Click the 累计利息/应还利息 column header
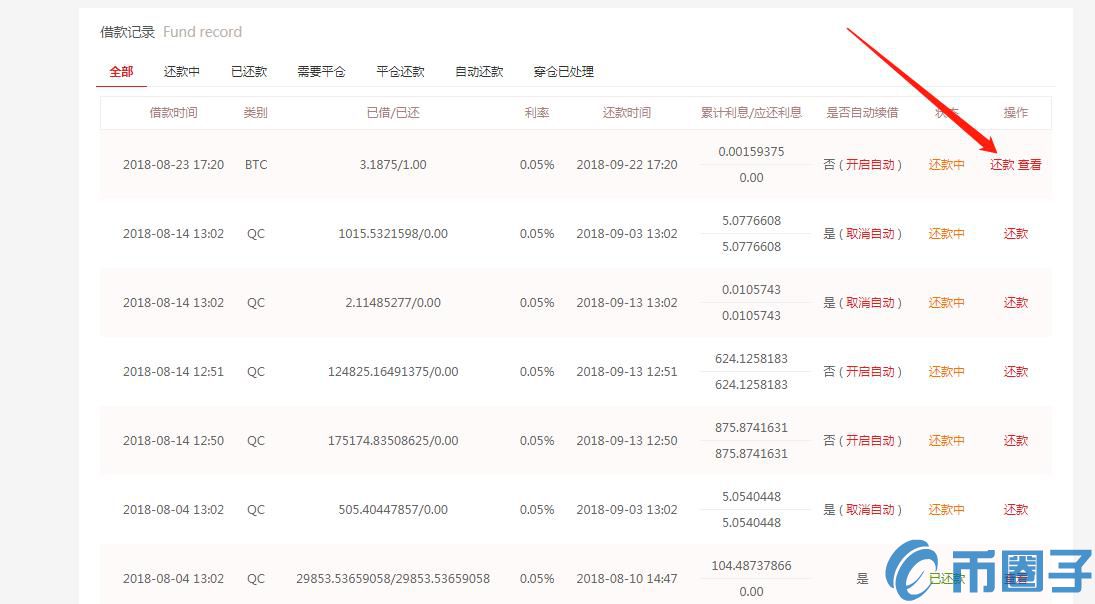This screenshot has width=1095, height=604. click(x=751, y=112)
